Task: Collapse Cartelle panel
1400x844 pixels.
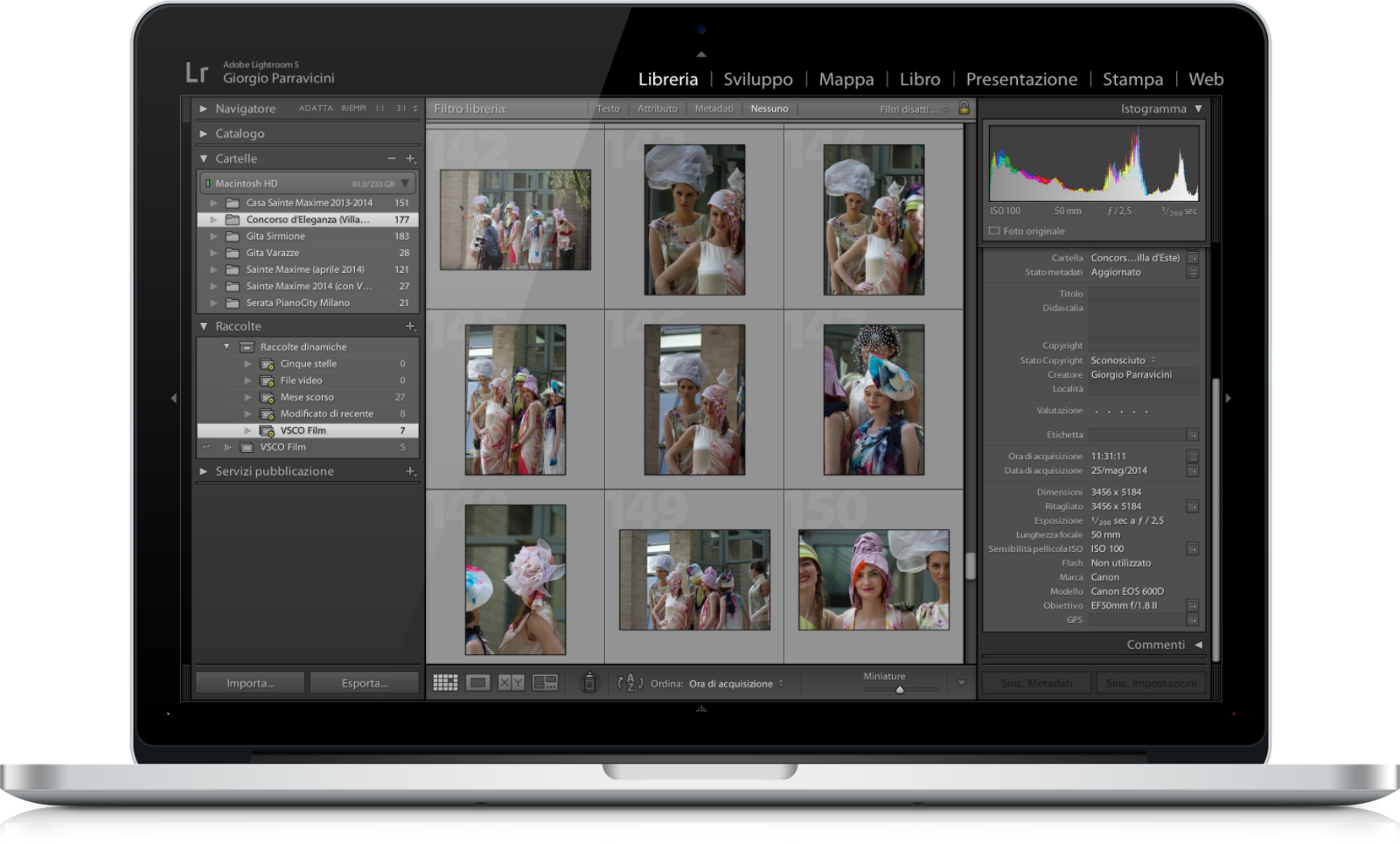Action: point(203,158)
